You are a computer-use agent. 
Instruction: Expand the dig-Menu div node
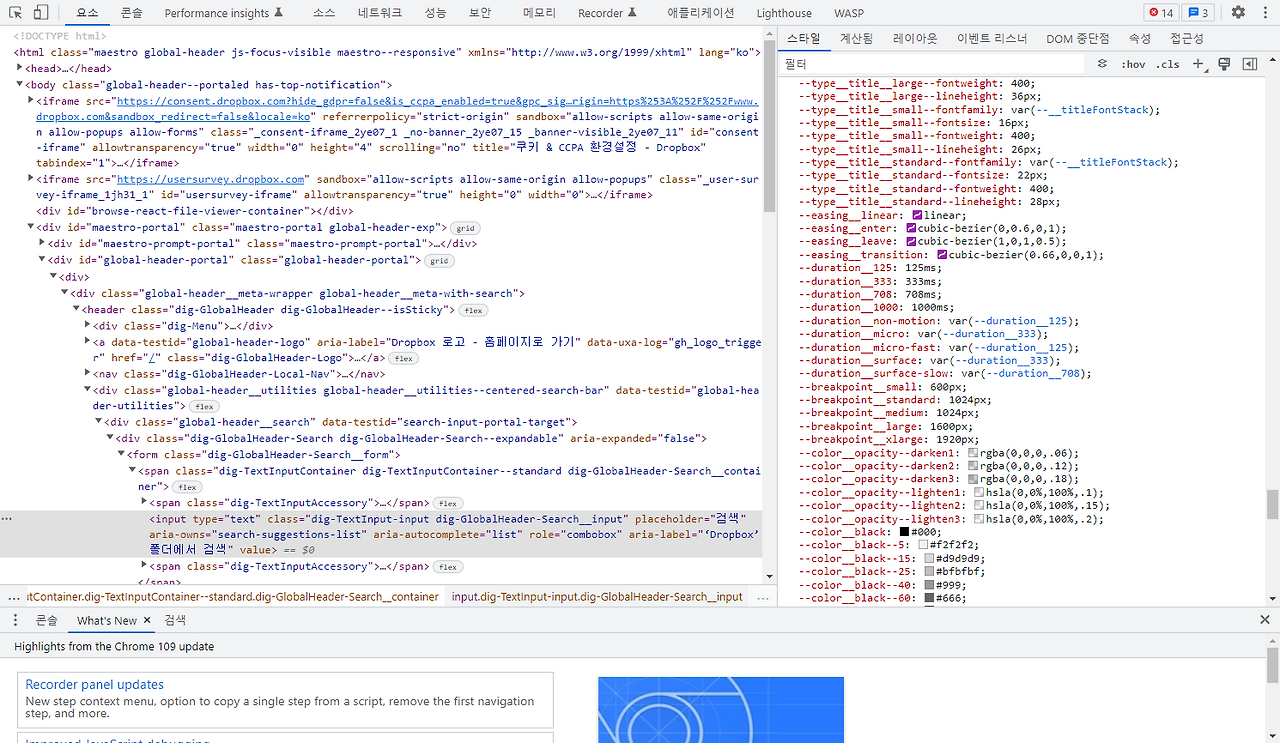[86, 326]
